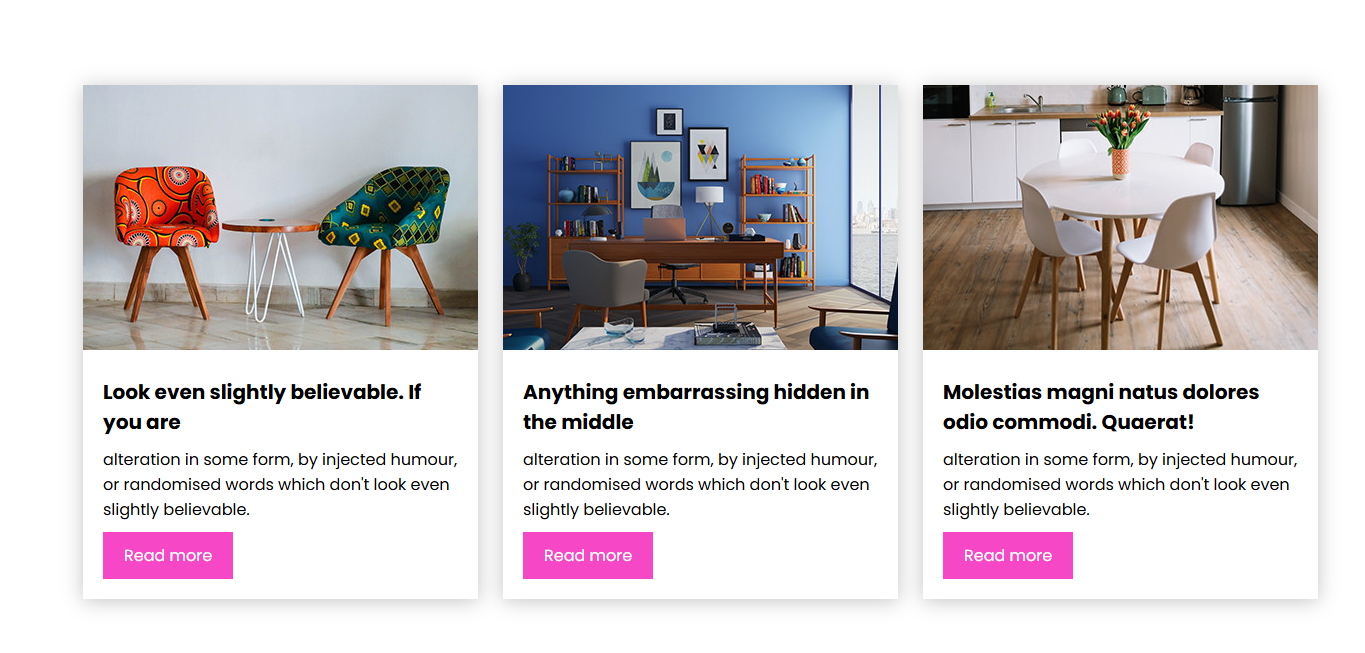Image resolution: width=1365 pixels, height=653 pixels.
Task: Click the description text in first card
Action: (x=279, y=484)
